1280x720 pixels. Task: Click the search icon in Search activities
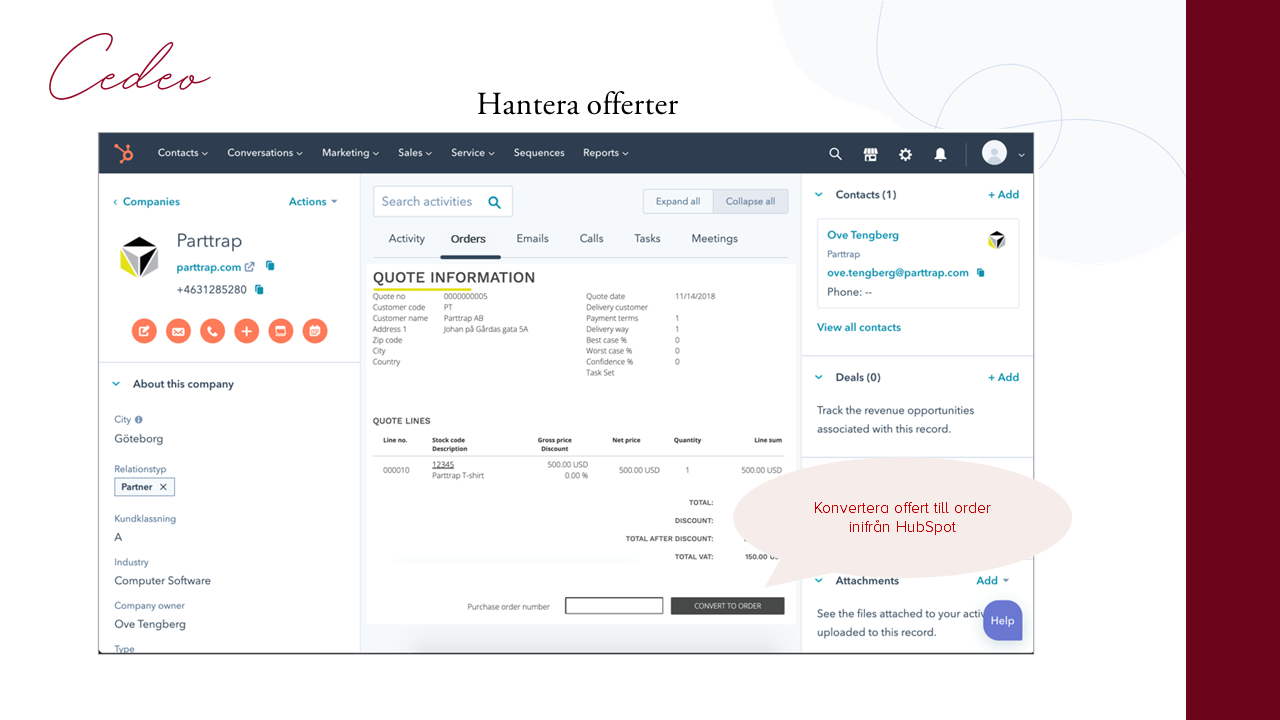(x=494, y=202)
